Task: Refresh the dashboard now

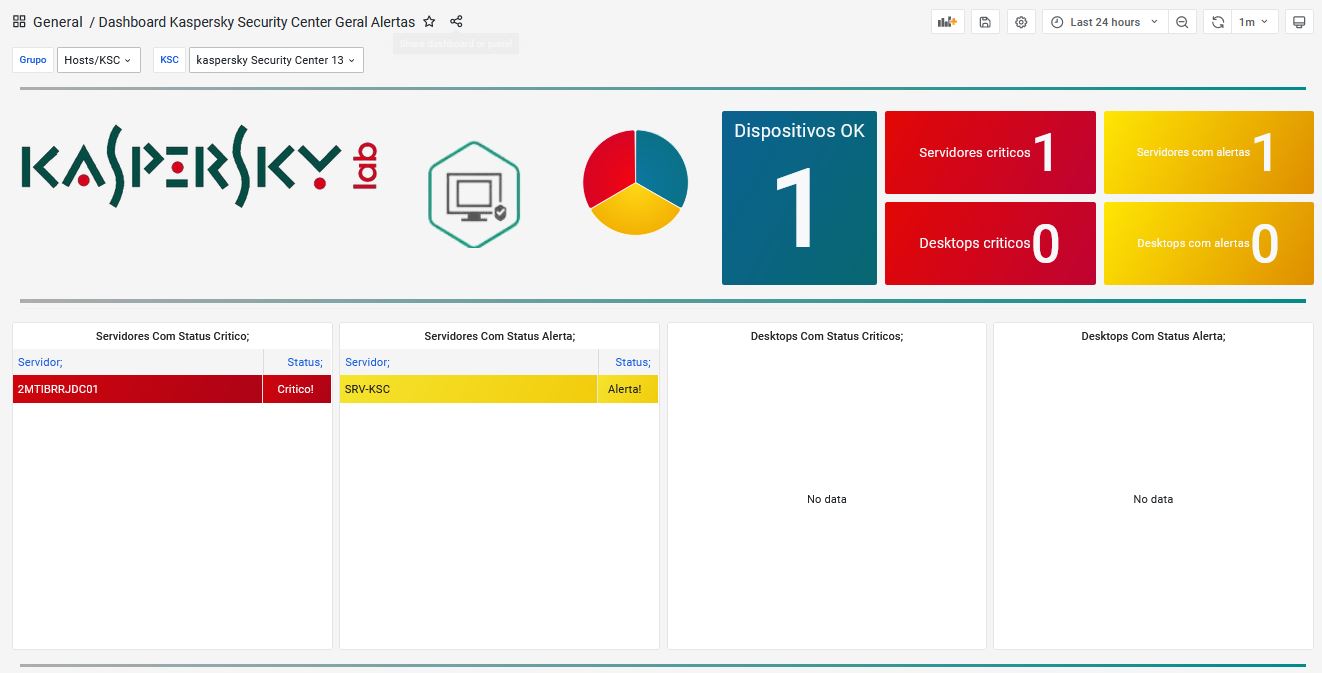Action: click(1217, 22)
